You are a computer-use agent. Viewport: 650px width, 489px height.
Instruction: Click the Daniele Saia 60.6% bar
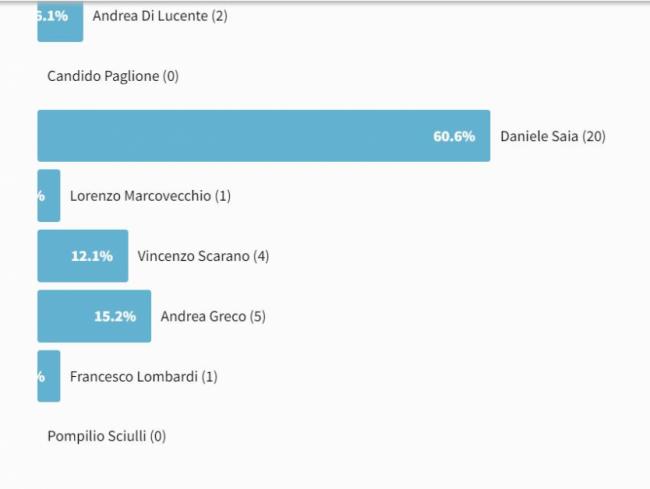coord(264,136)
